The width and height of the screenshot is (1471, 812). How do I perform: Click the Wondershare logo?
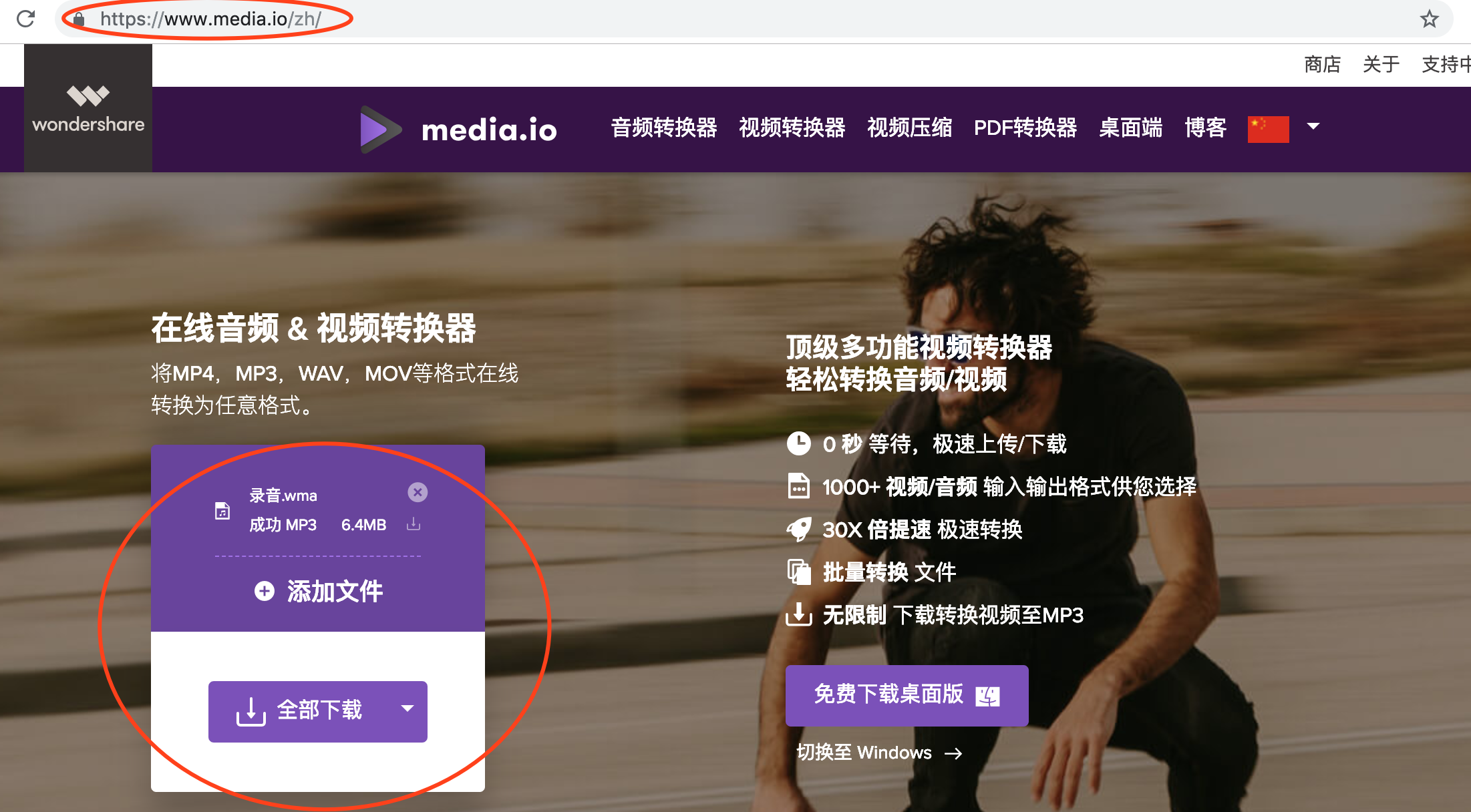tap(88, 108)
